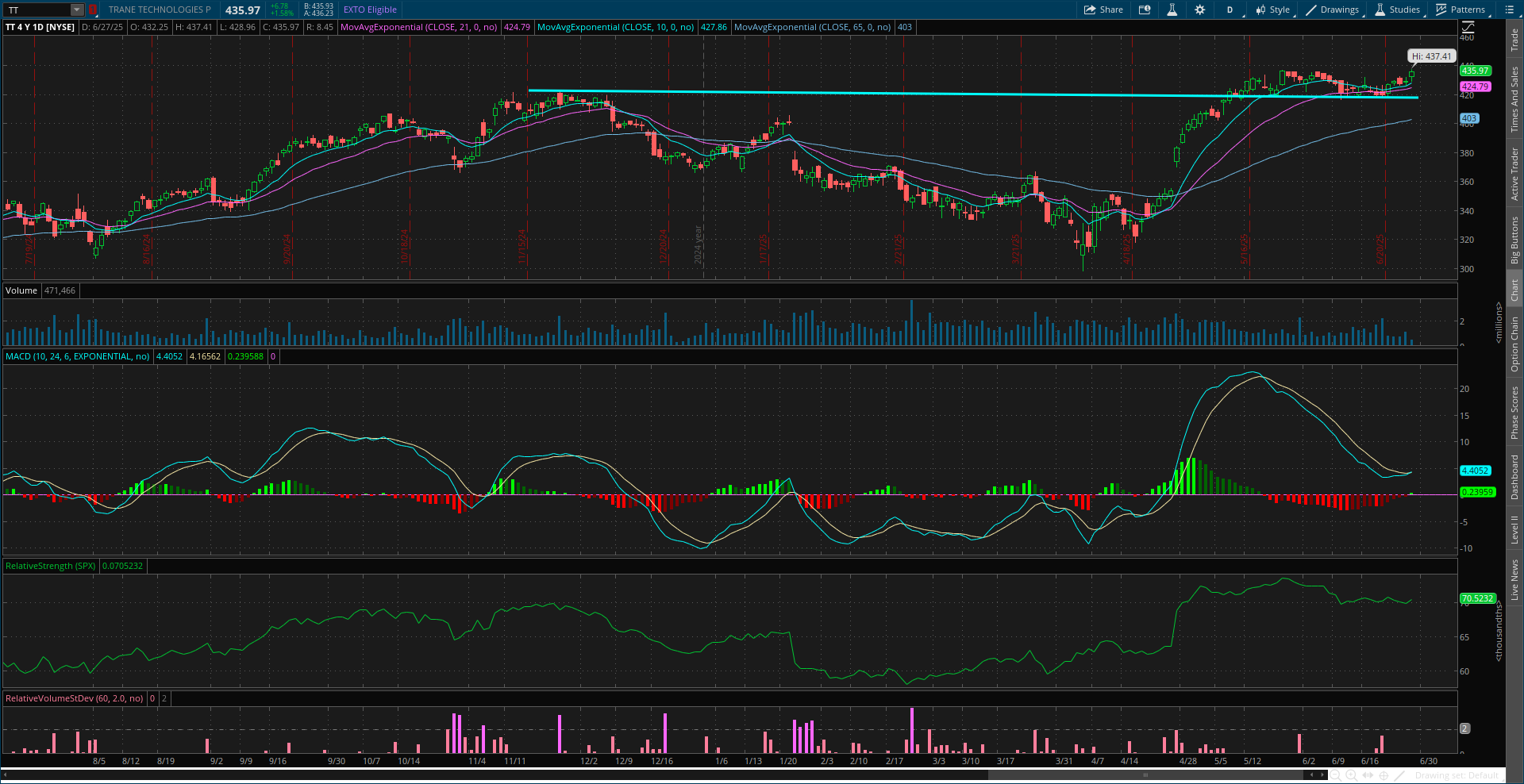1524x784 pixels.
Task: Click the 403 blue price axis tag
Action: coord(1469,118)
